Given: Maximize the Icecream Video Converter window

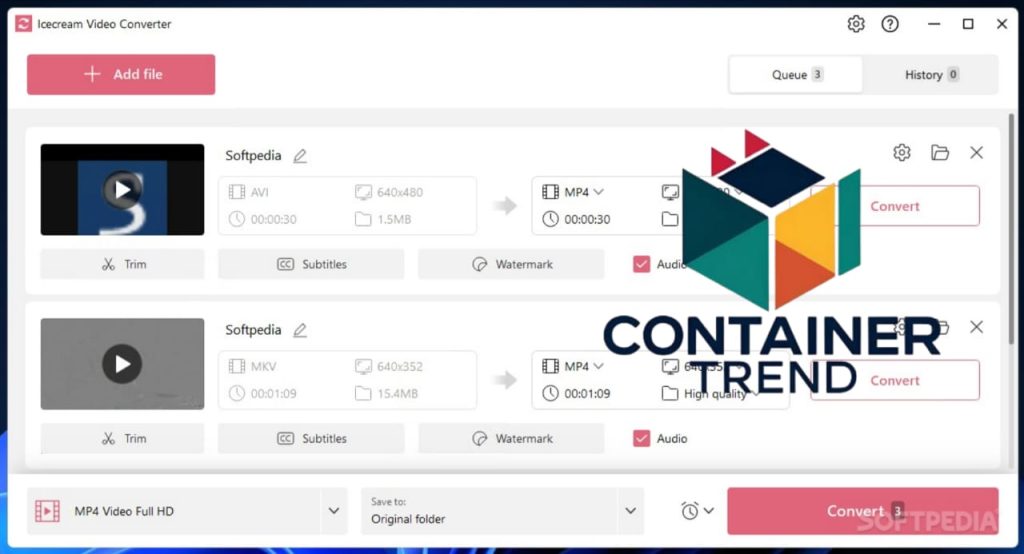Looking at the screenshot, I should 968,24.
